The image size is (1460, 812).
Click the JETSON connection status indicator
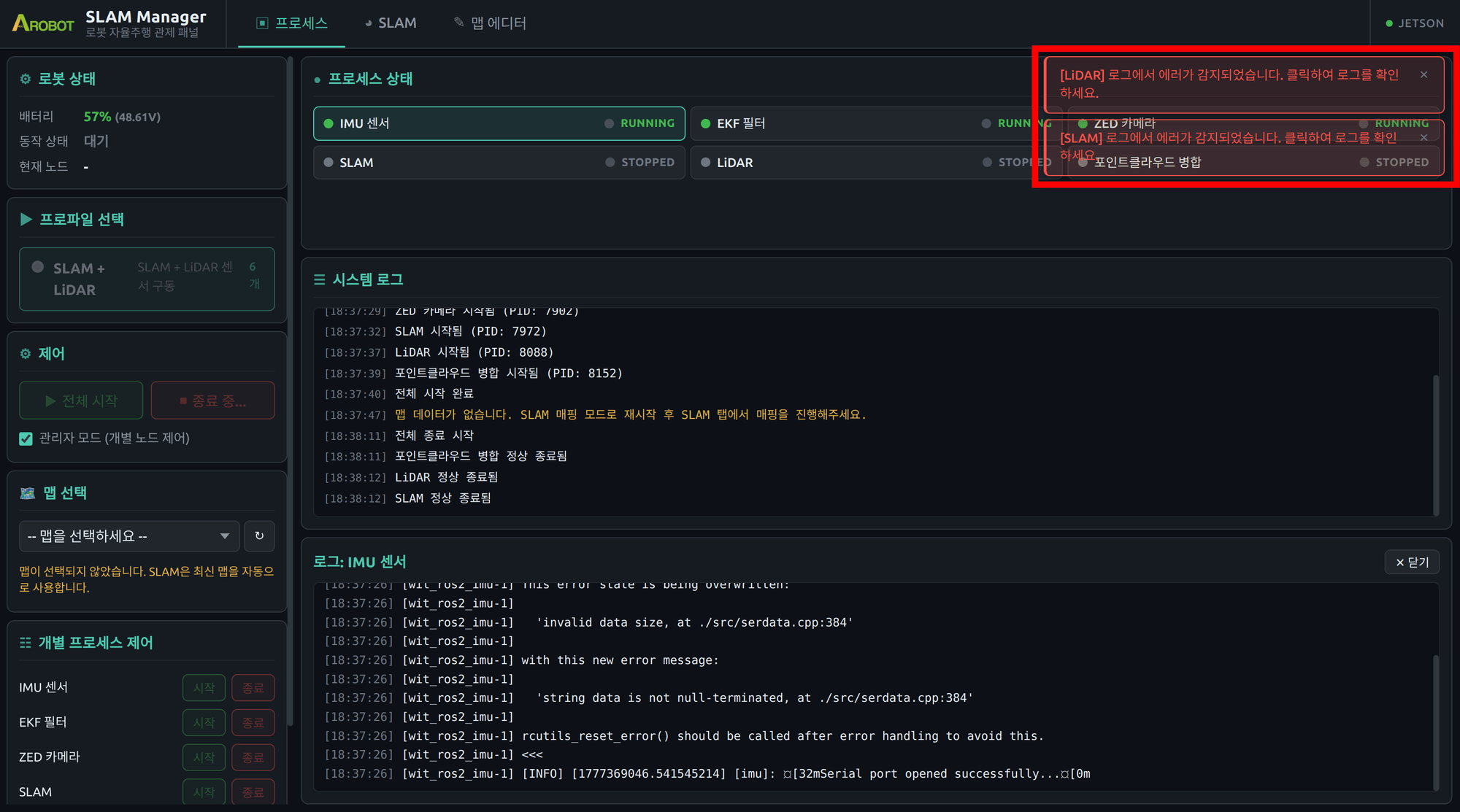(1415, 23)
